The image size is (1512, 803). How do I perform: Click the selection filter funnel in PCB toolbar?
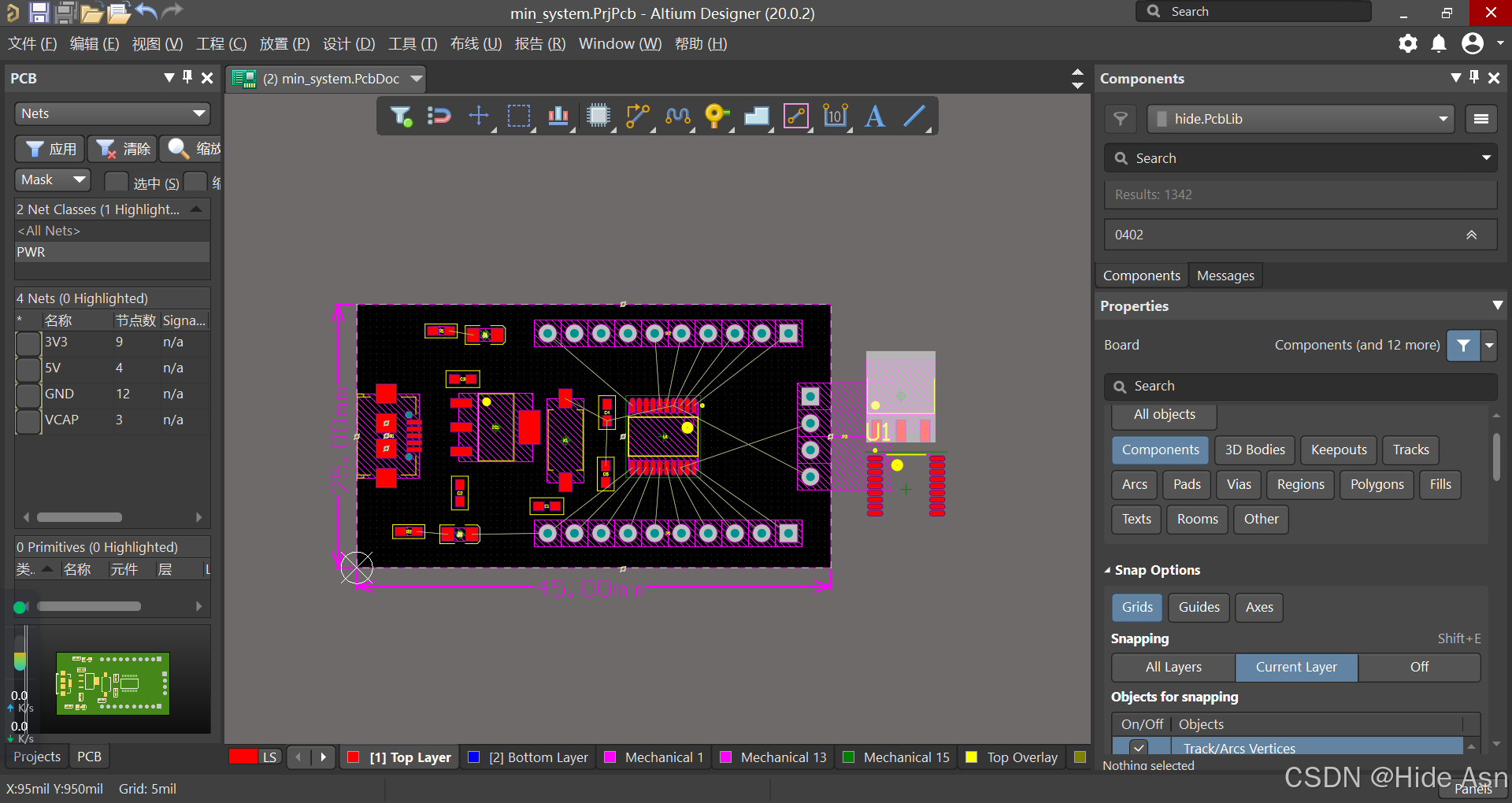click(401, 117)
